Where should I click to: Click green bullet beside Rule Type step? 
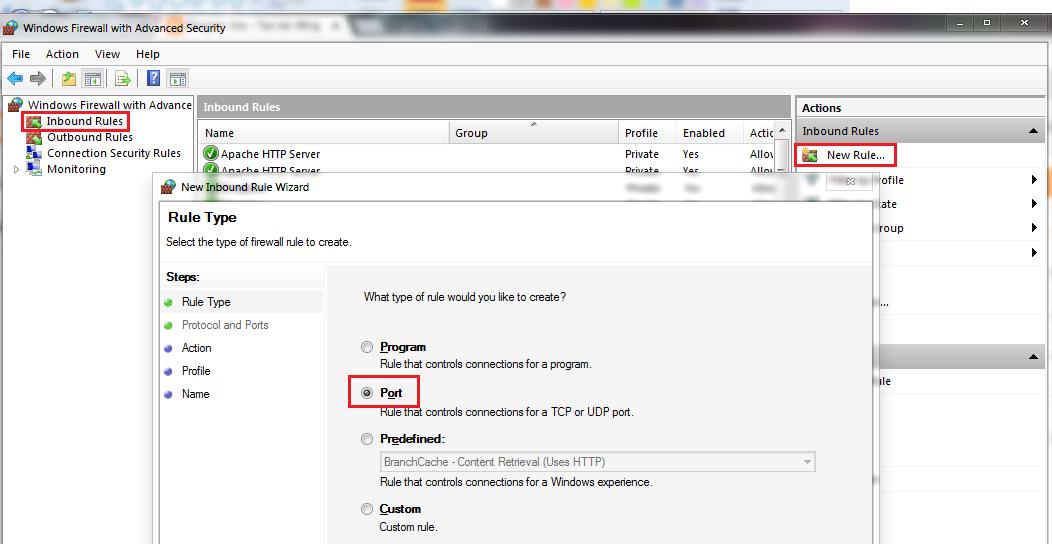pyautogui.click(x=168, y=303)
